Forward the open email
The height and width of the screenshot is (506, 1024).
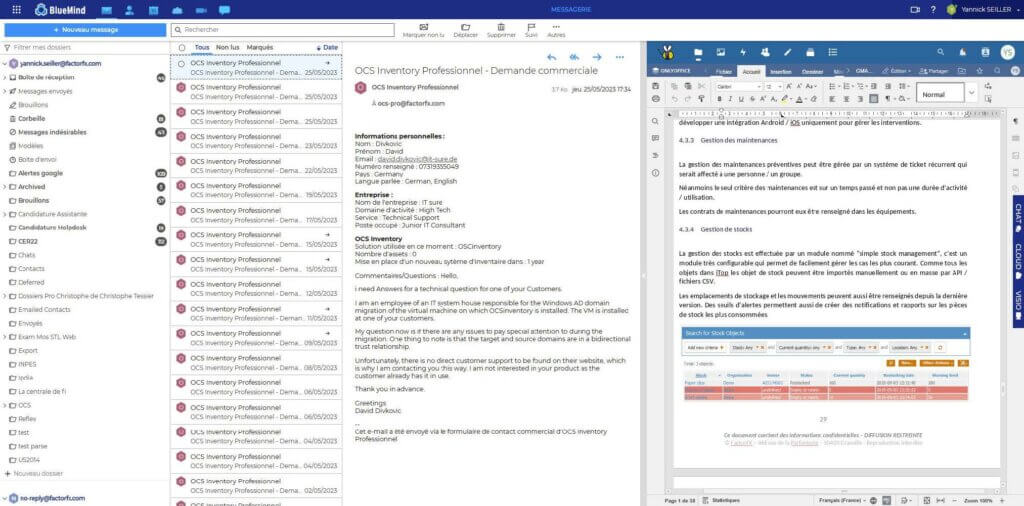pyautogui.click(x=596, y=57)
